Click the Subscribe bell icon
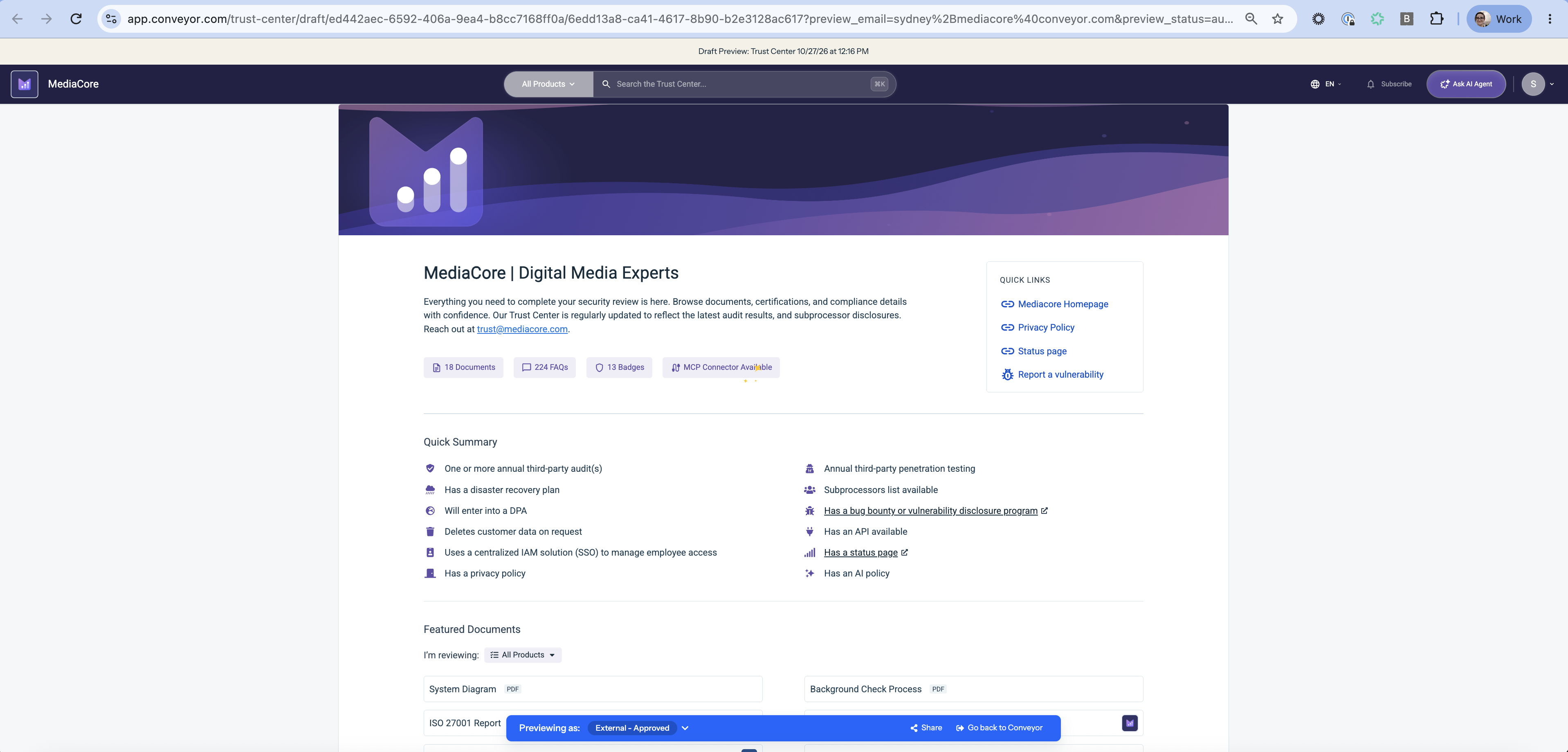This screenshot has width=1568, height=752. pyautogui.click(x=1370, y=84)
